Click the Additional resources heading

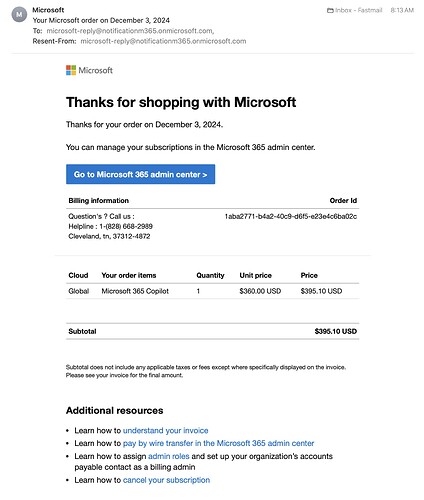tap(115, 410)
